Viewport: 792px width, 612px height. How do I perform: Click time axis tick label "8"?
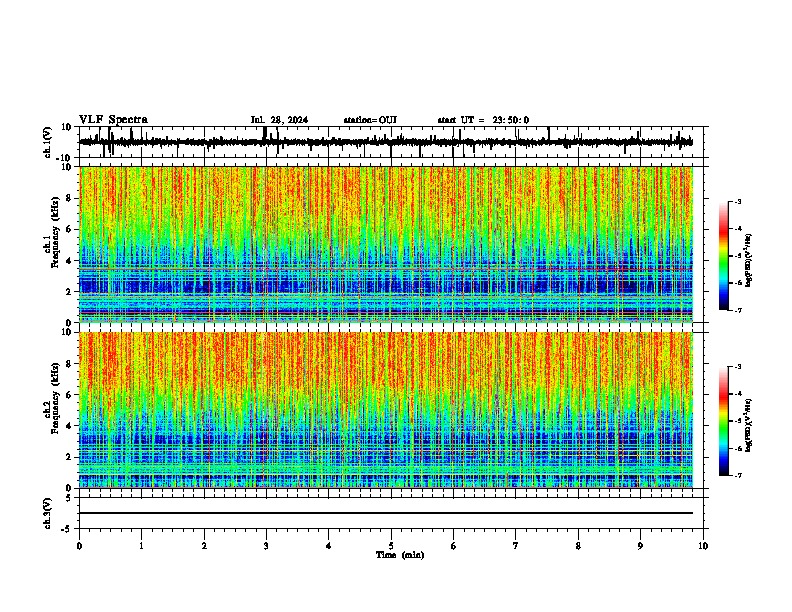point(578,545)
